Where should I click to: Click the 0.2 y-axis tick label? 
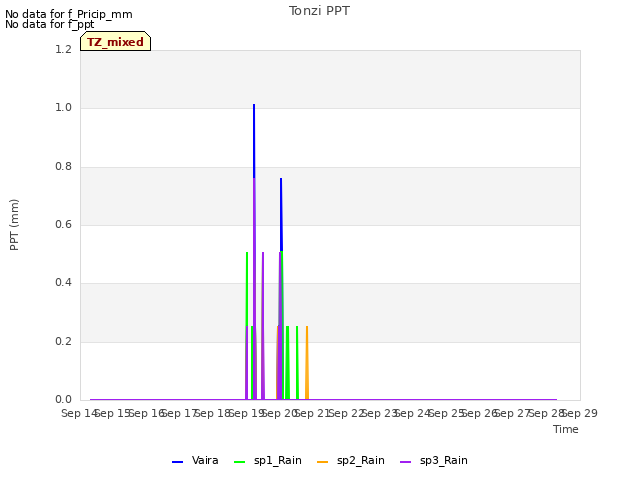pos(63,341)
